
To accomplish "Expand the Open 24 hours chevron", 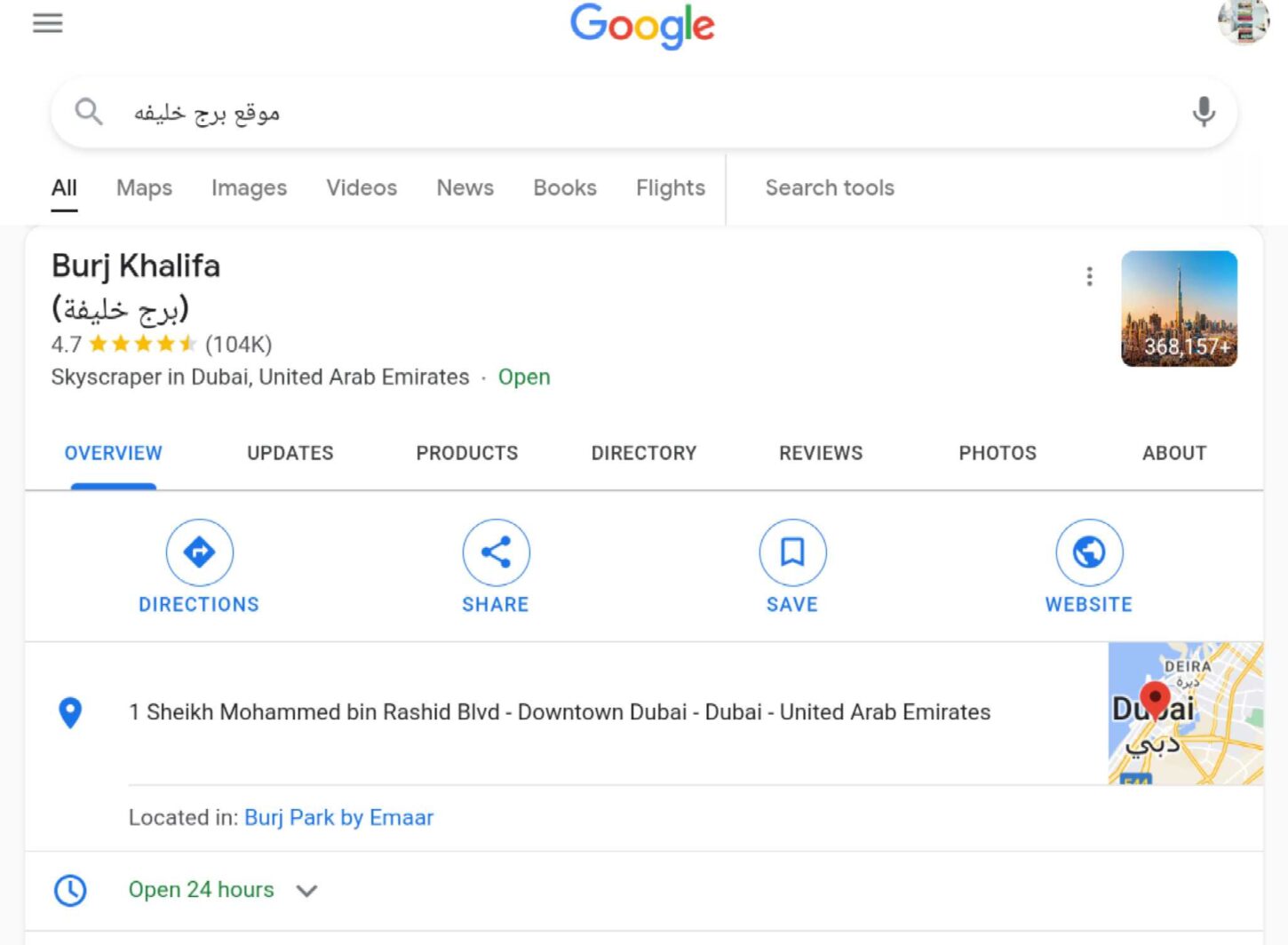I will tap(306, 891).
